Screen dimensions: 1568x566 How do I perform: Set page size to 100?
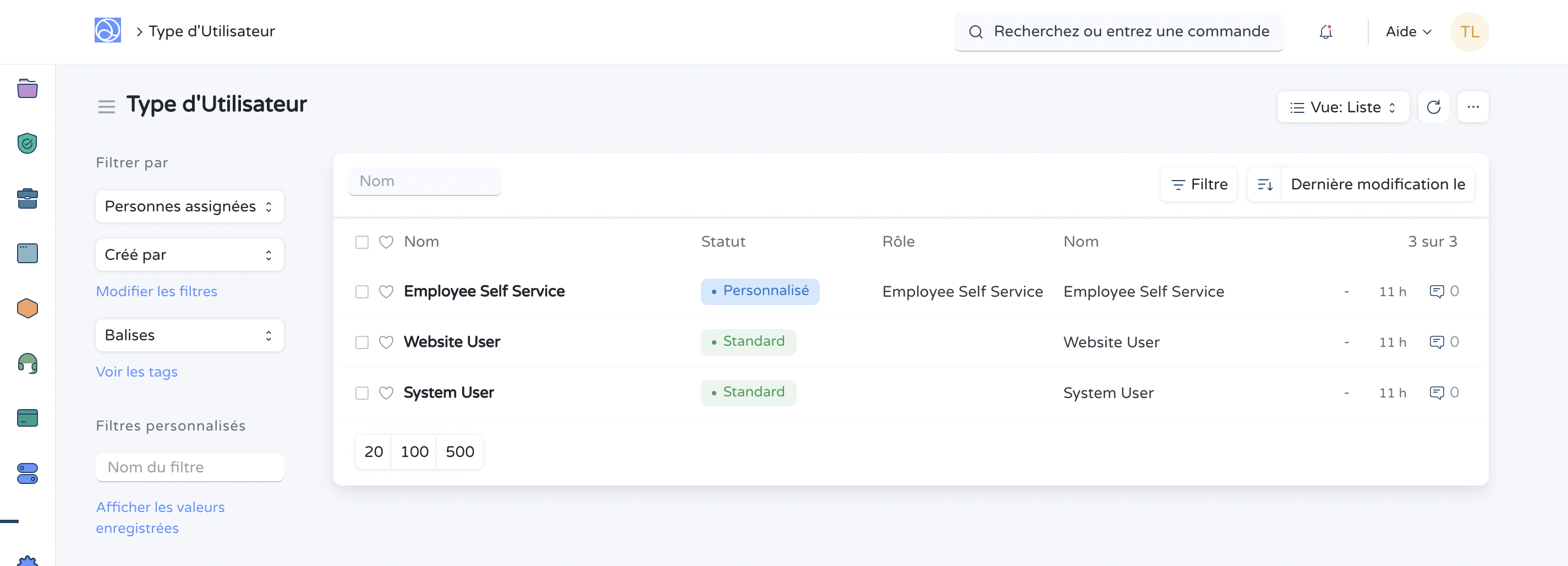pyautogui.click(x=414, y=451)
